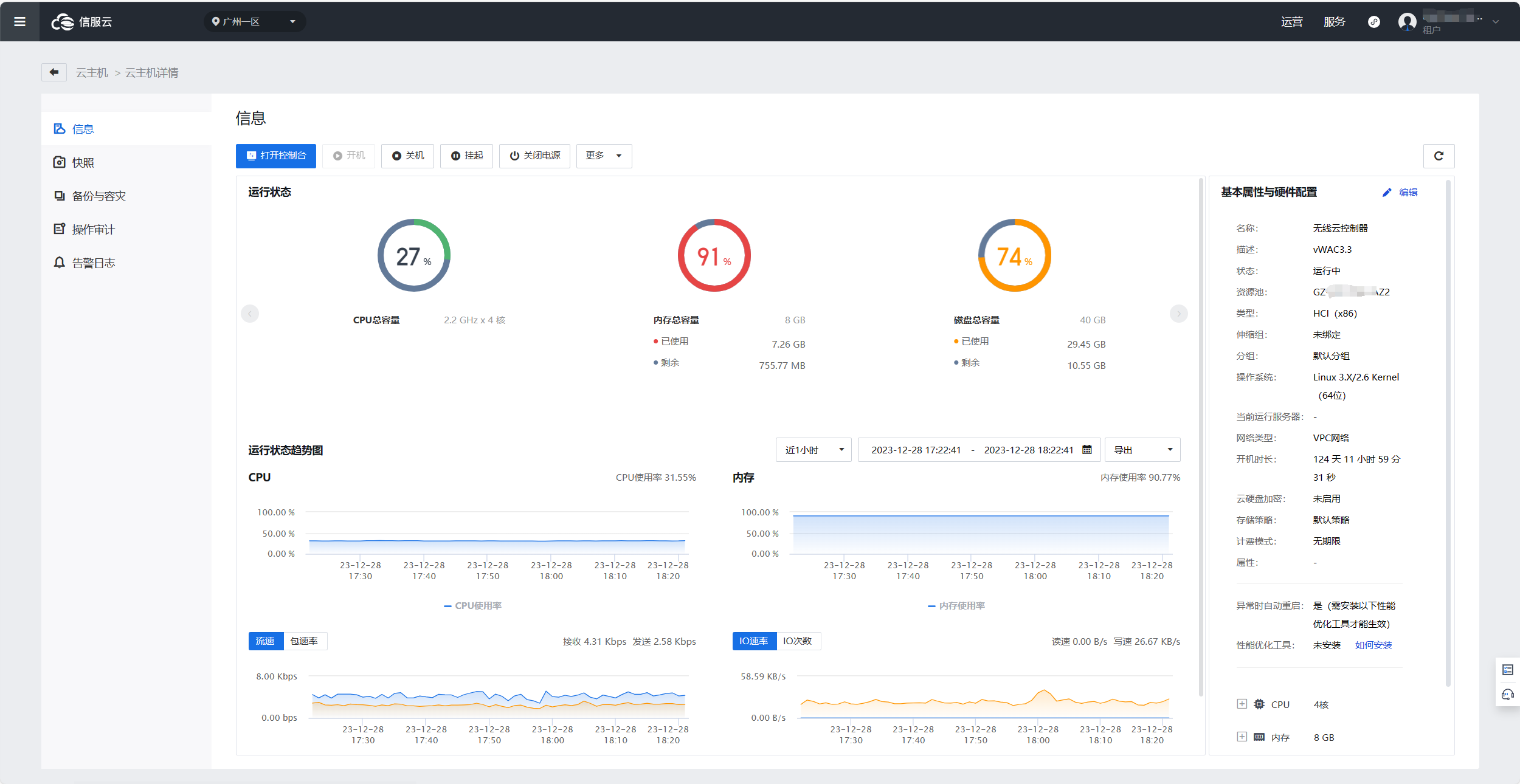This screenshot has height=784, width=1520.
Task: Open the 近1小时 time range dropdown
Action: point(814,450)
